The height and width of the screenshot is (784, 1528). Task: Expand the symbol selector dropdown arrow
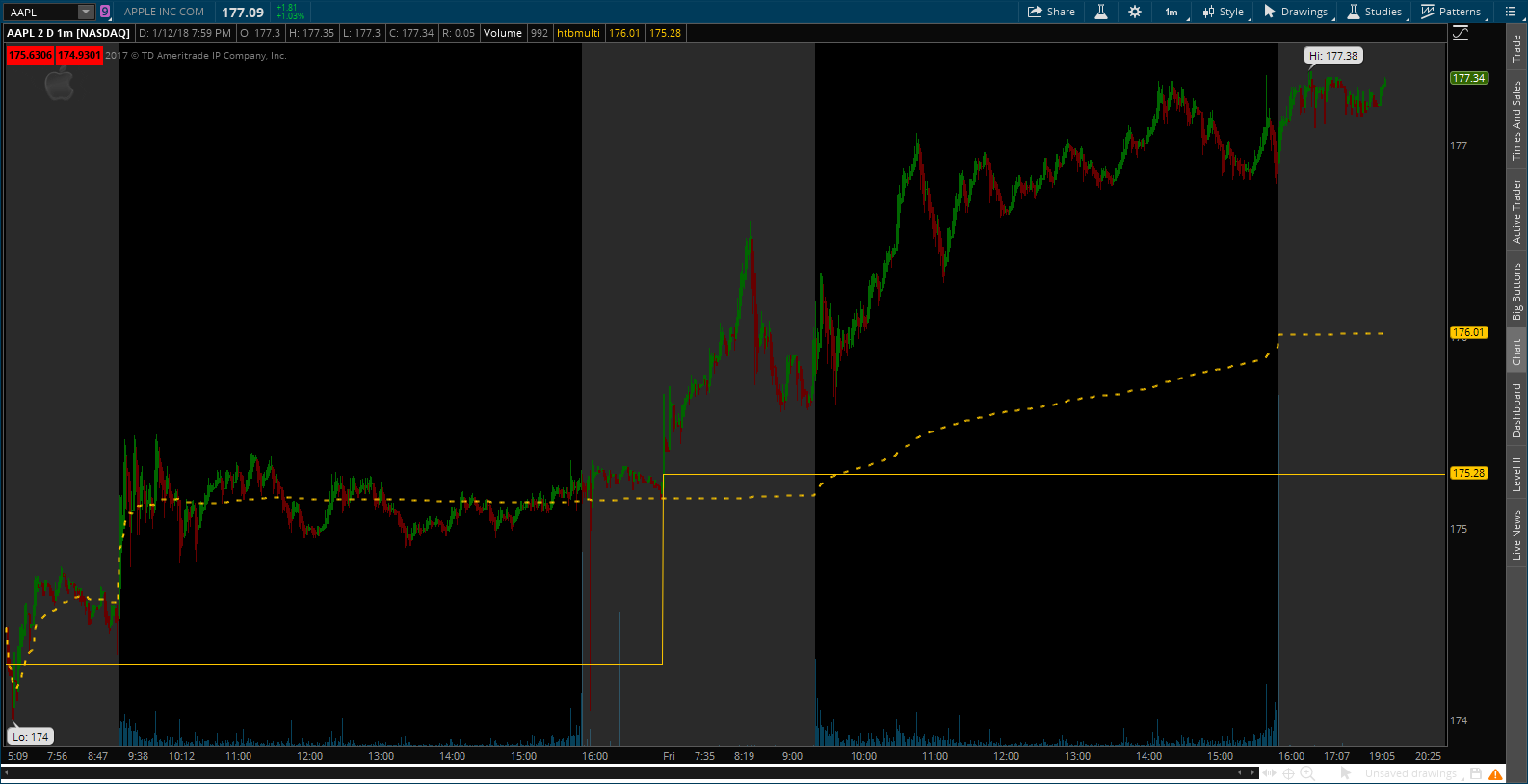(x=86, y=12)
